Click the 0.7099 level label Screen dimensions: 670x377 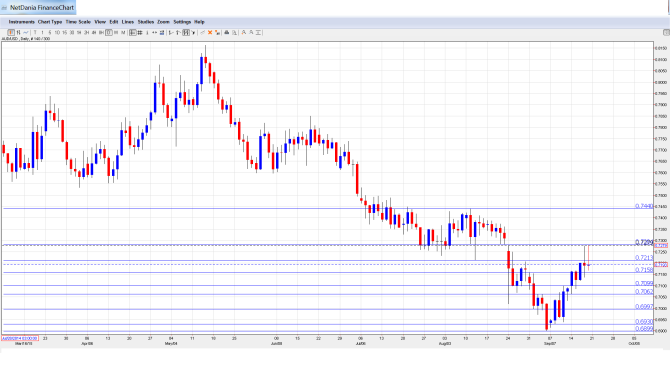[x=644, y=283]
